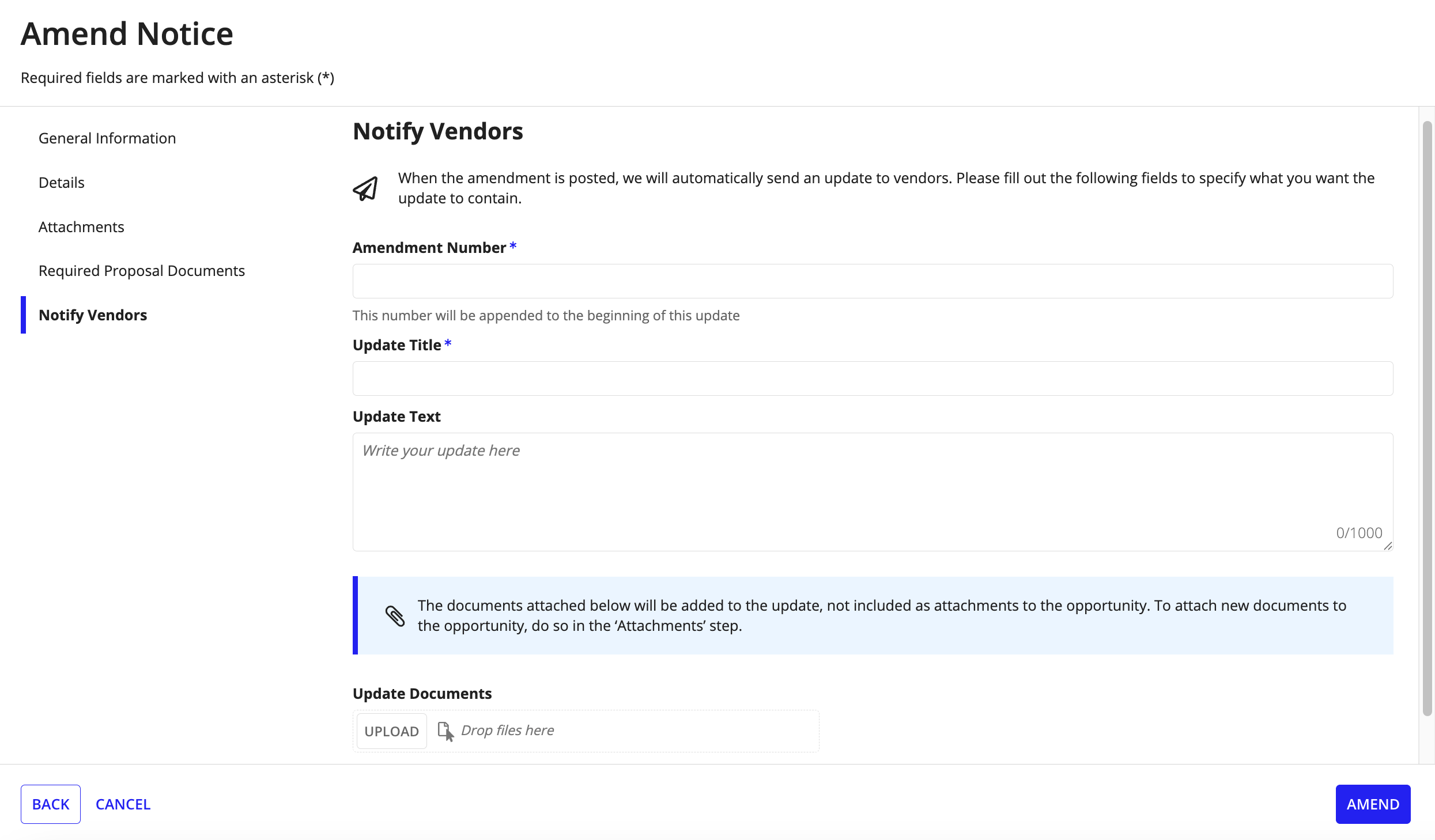1435x840 pixels.
Task: Click the 'Update Title' label
Action: (x=397, y=345)
